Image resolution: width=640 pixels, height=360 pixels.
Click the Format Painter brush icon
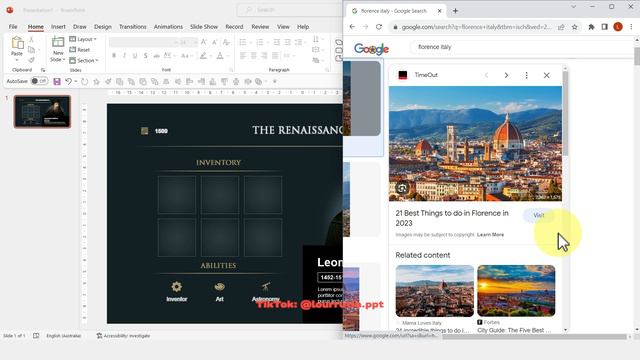(x=31, y=60)
